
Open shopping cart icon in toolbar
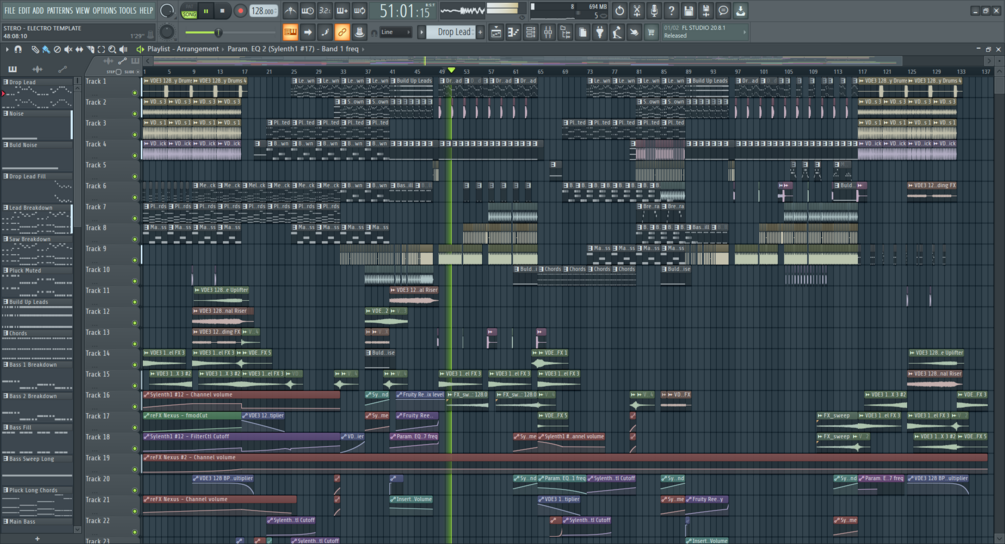[651, 32]
